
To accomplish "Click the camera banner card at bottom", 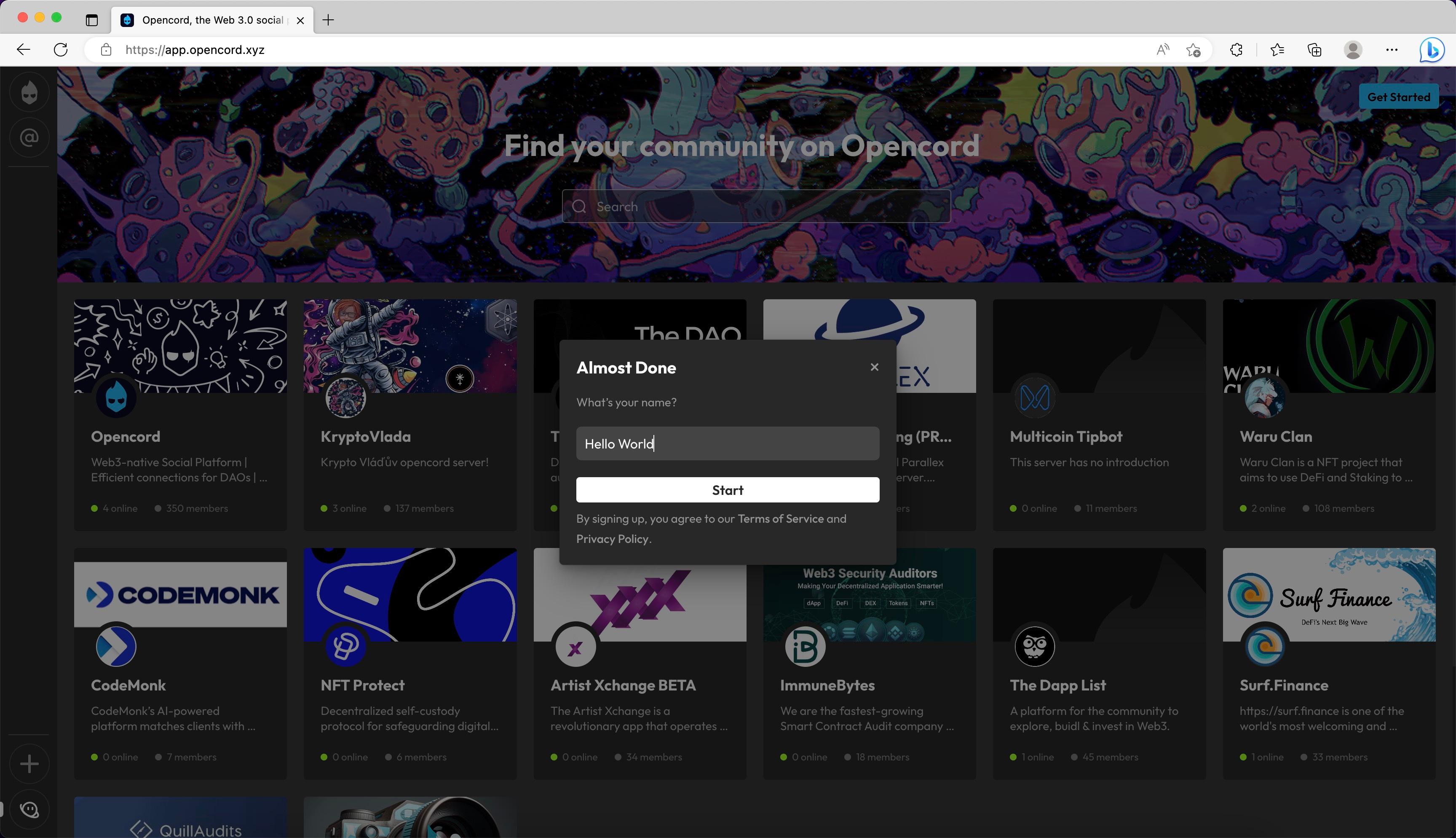I will coord(410,817).
